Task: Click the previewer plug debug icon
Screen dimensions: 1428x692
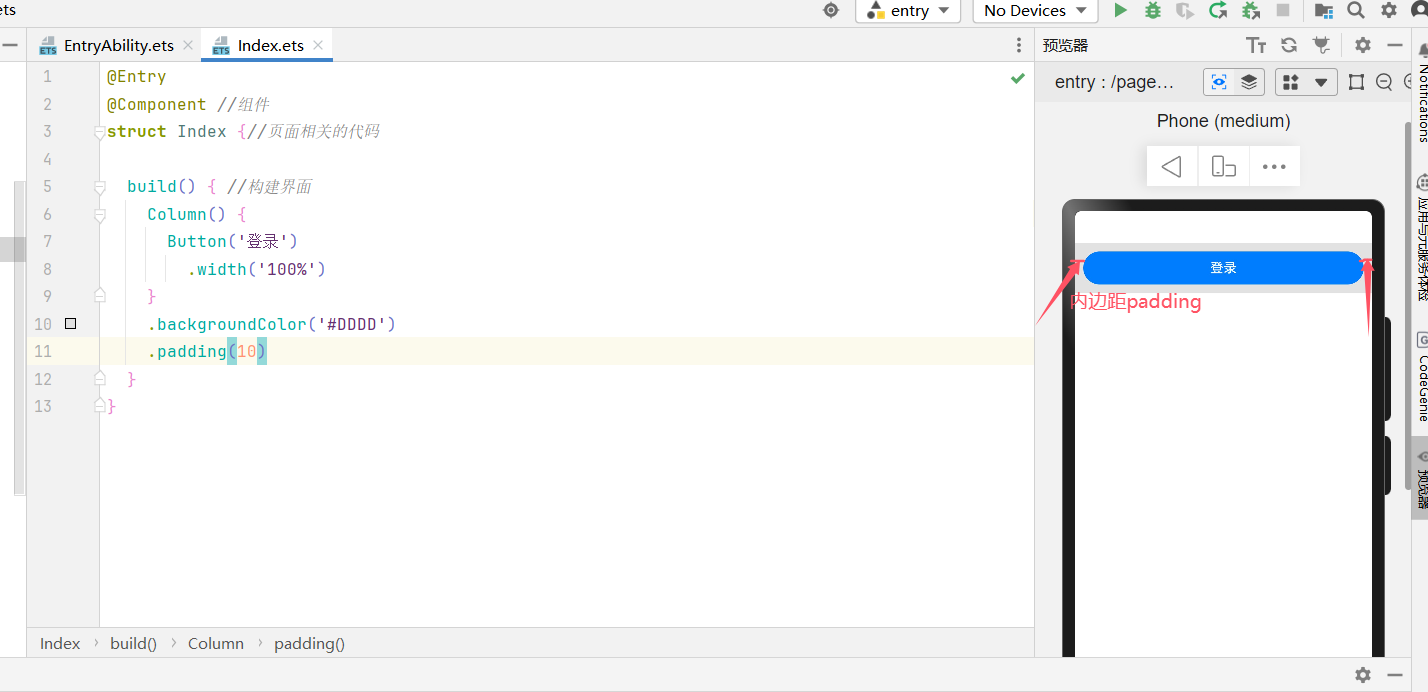Action: (1321, 45)
